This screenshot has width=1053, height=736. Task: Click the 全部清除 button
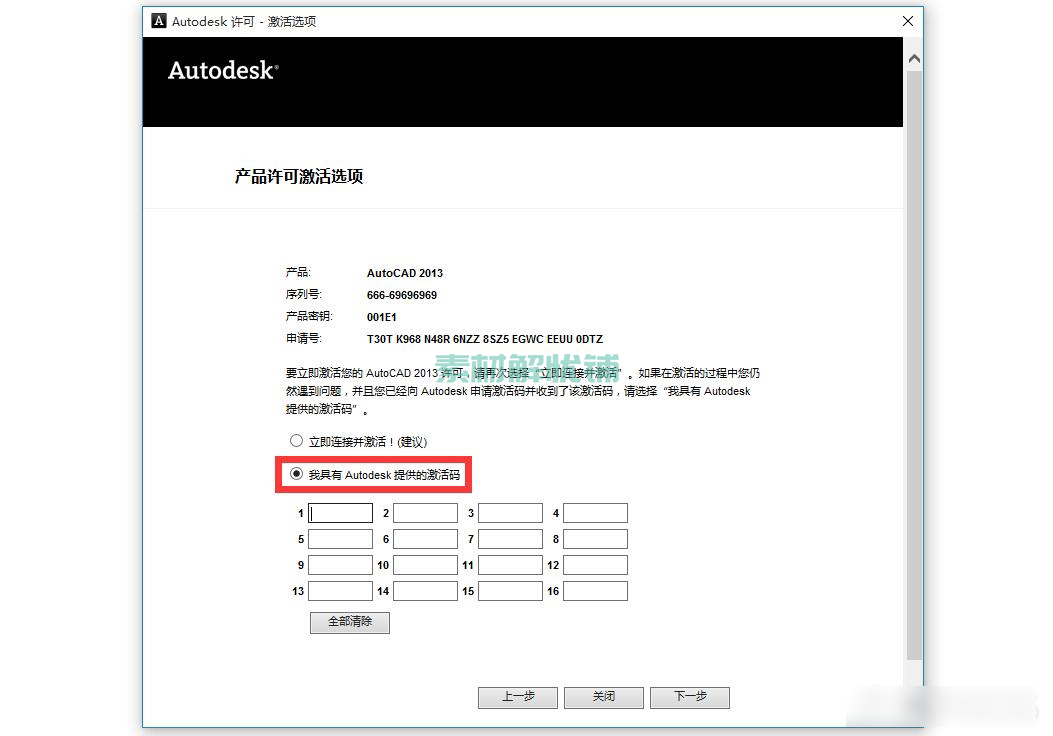point(350,622)
